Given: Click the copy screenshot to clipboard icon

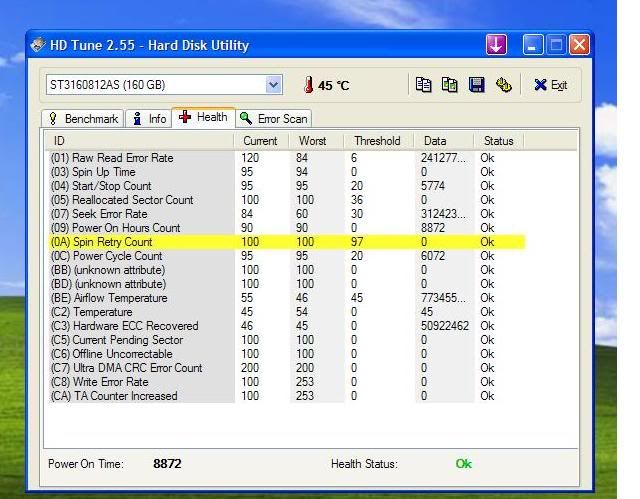Looking at the screenshot, I should pyautogui.click(x=450, y=85).
